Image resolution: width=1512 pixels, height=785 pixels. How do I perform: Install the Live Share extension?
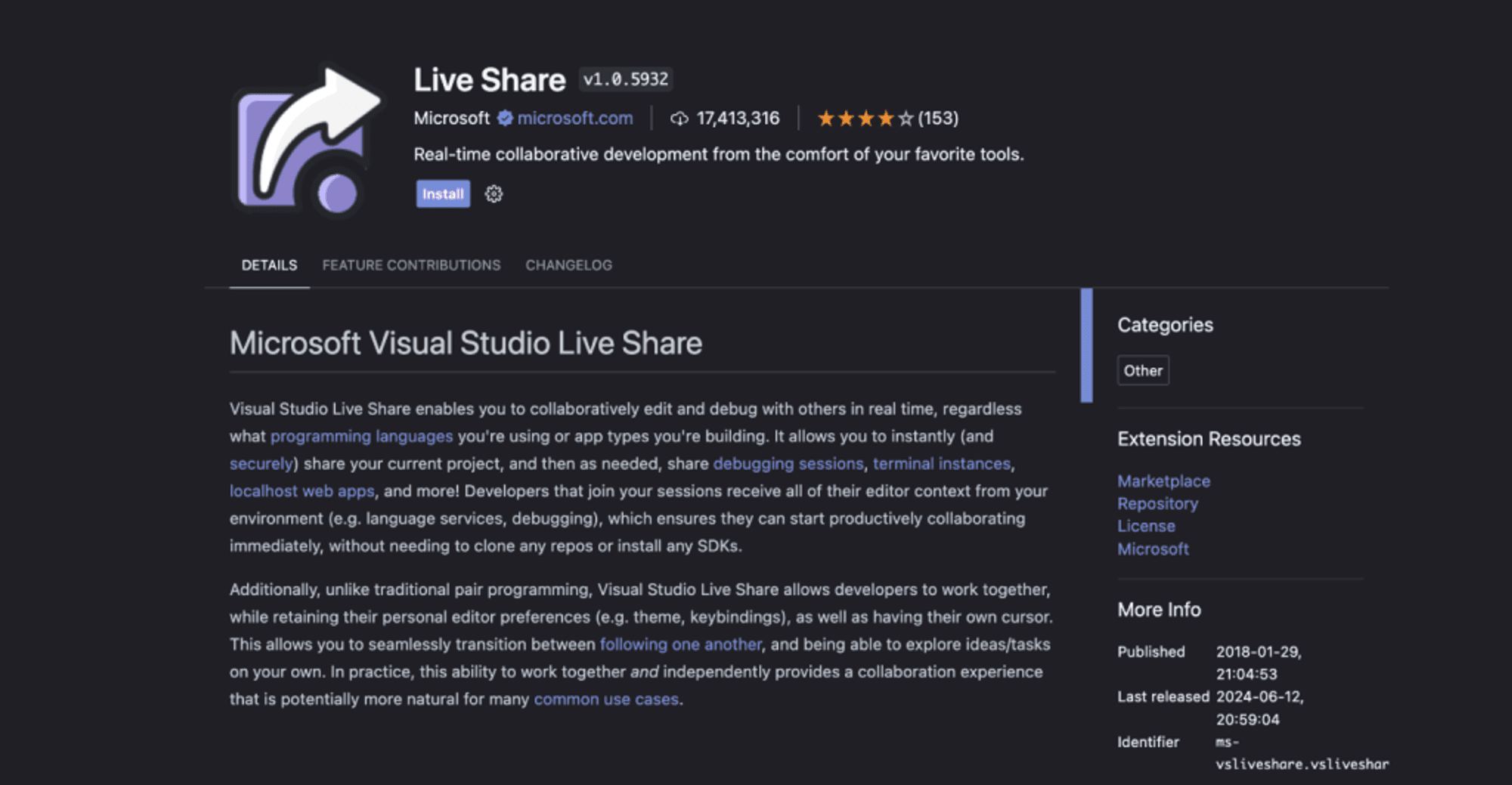tap(442, 194)
